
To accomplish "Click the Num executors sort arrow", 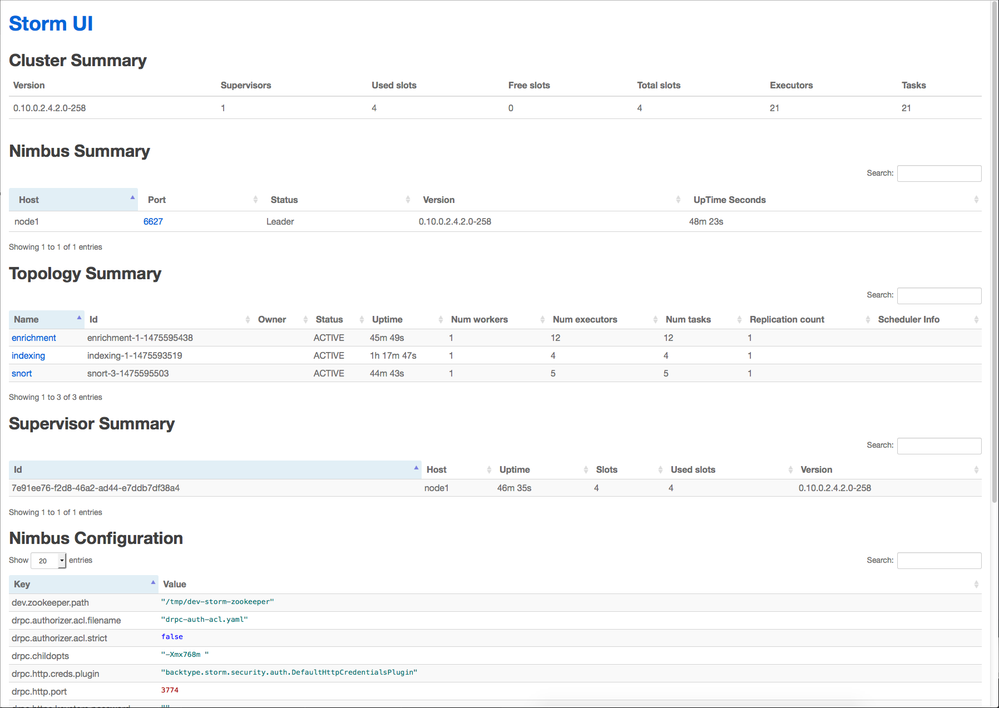I will (656, 318).
